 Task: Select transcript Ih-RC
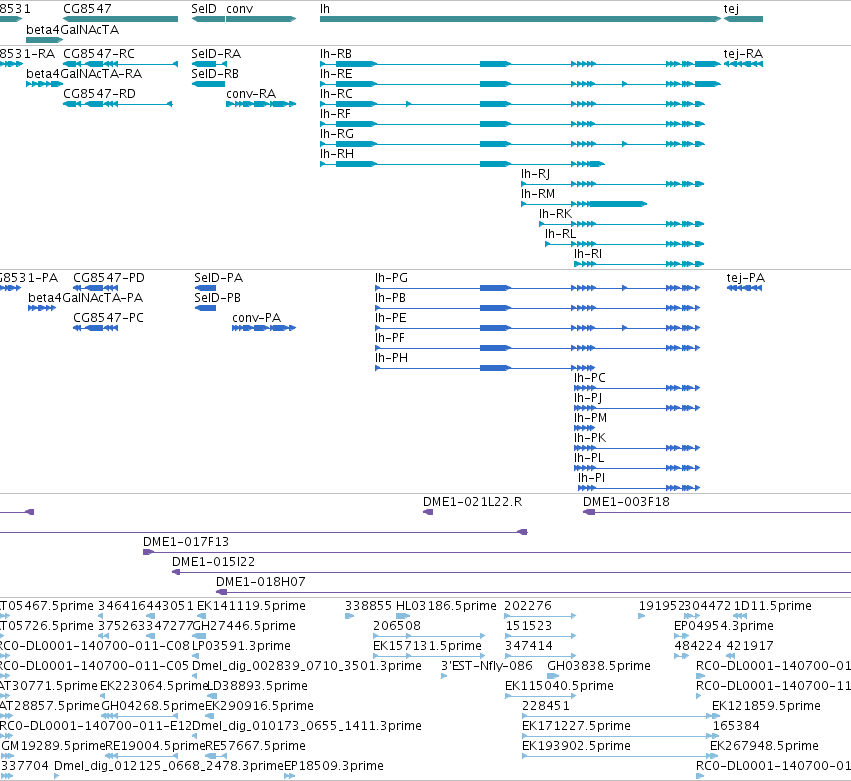click(x=512, y=104)
